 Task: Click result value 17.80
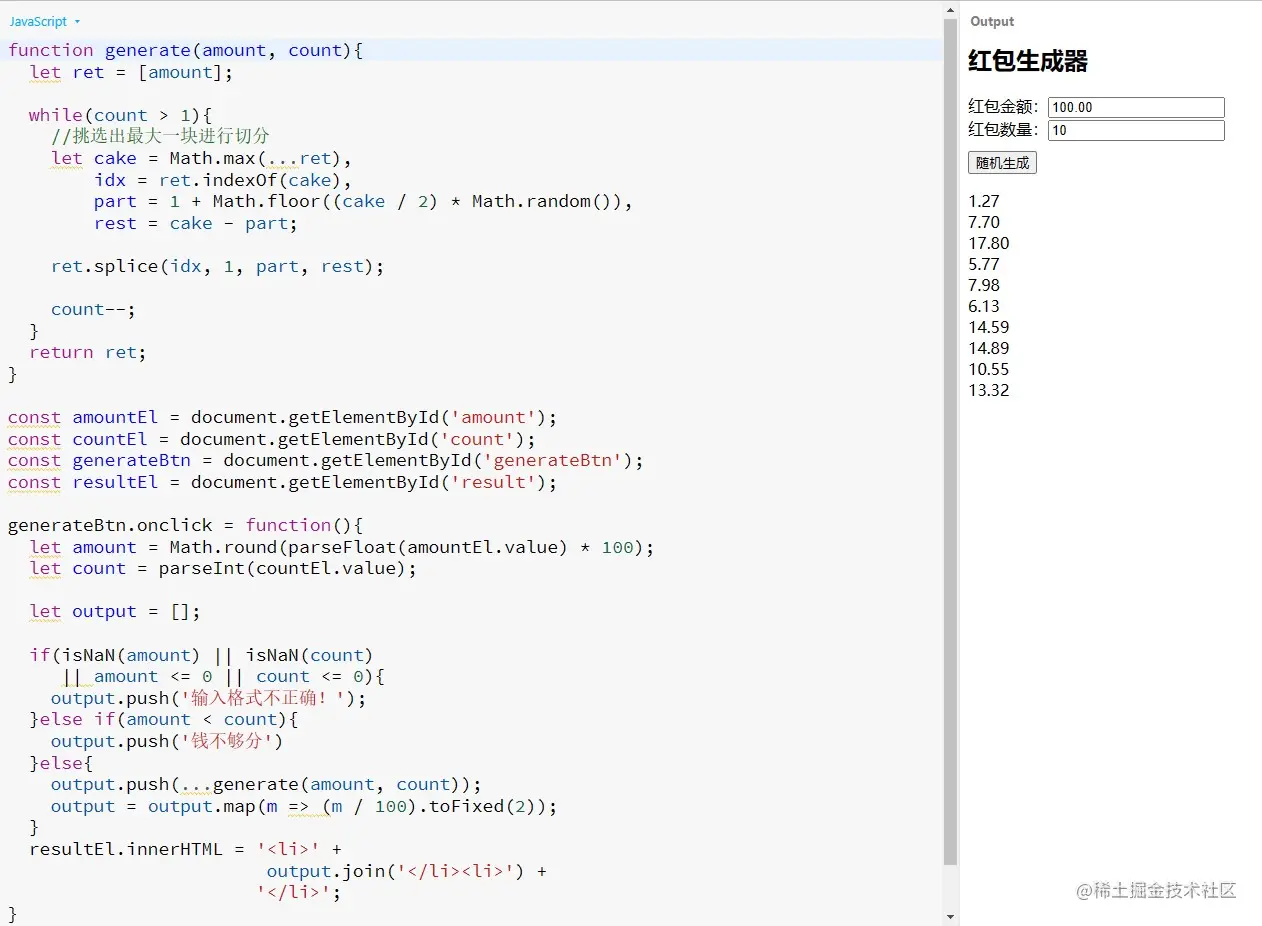pos(989,243)
